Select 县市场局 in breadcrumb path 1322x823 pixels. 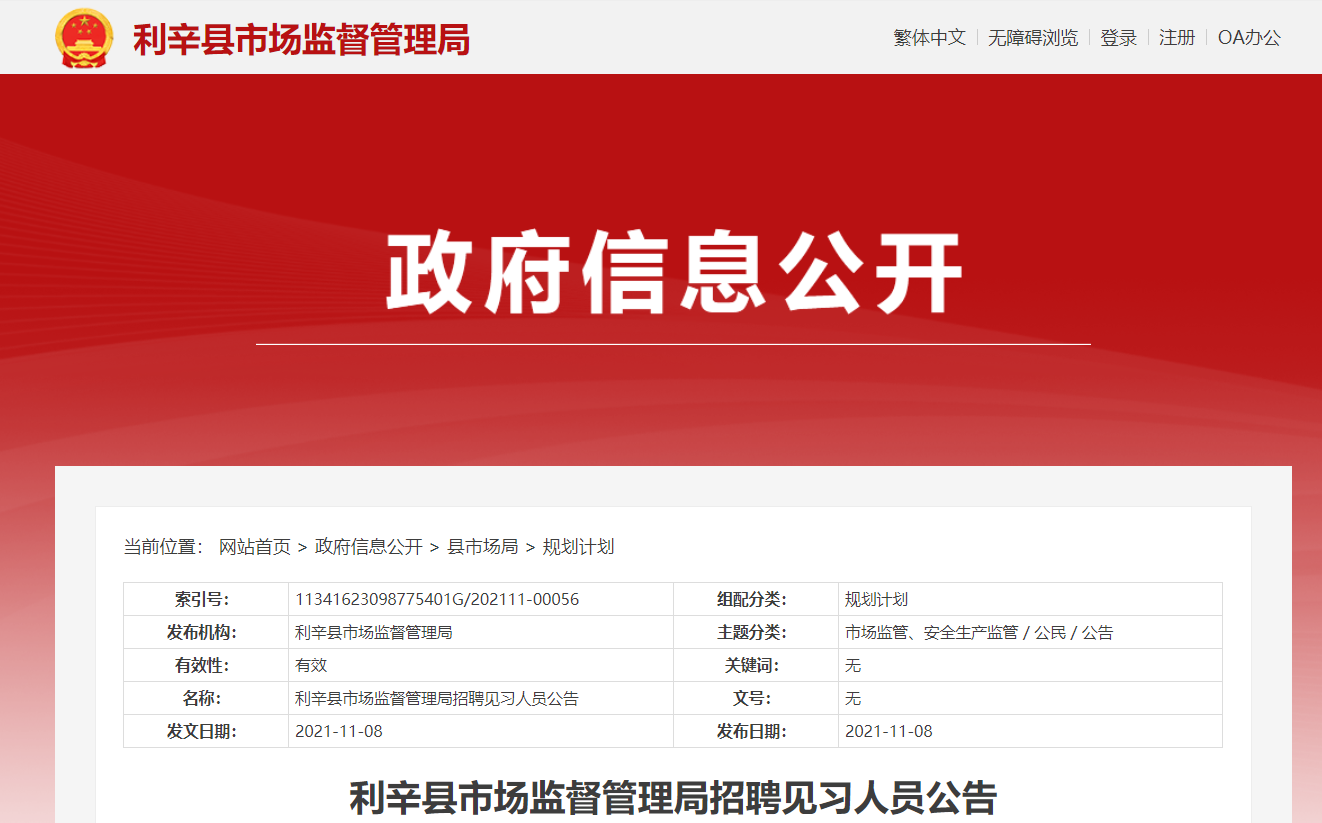tap(482, 547)
